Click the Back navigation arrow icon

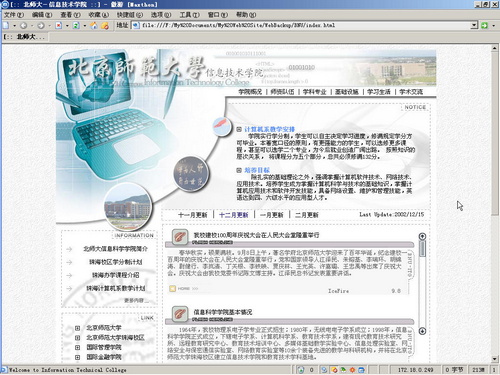[x=23, y=25]
